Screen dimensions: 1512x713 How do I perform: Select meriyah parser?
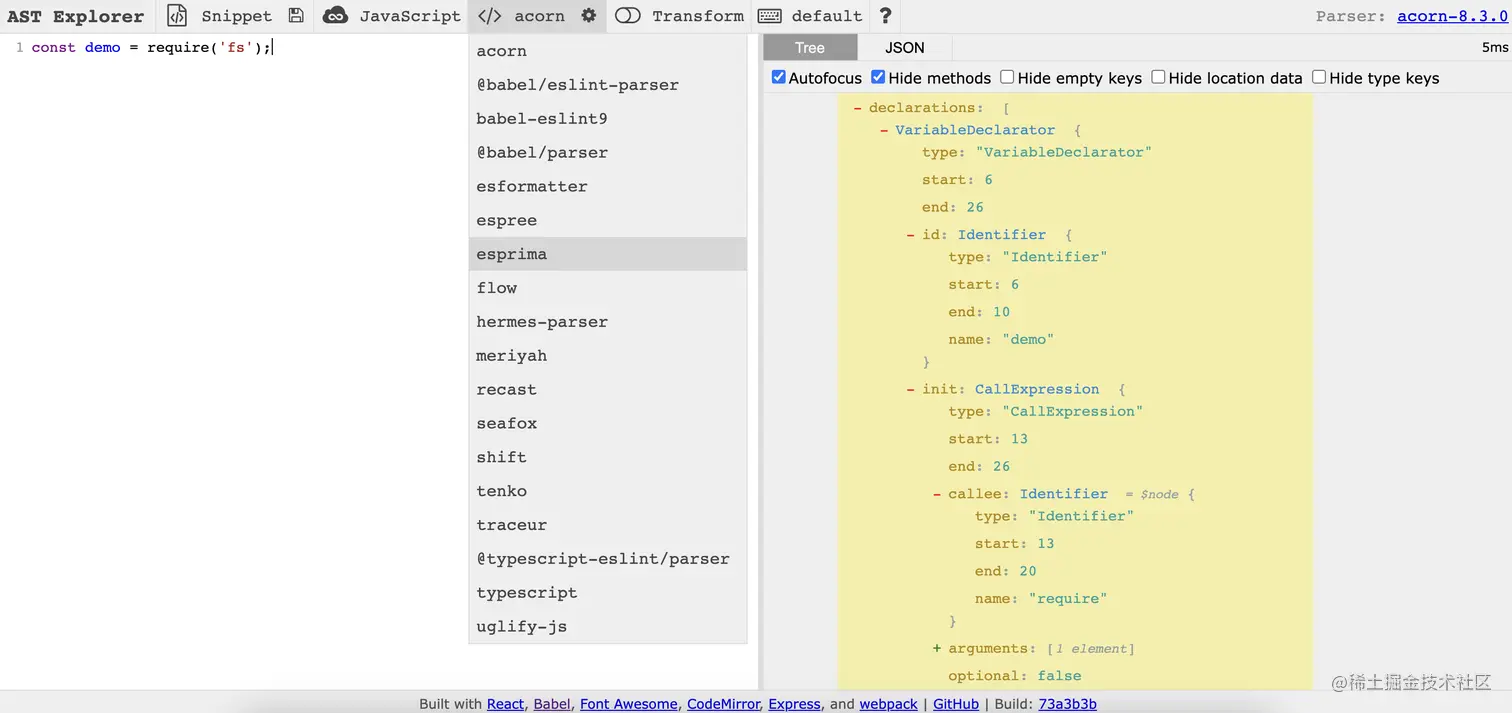pos(608,356)
